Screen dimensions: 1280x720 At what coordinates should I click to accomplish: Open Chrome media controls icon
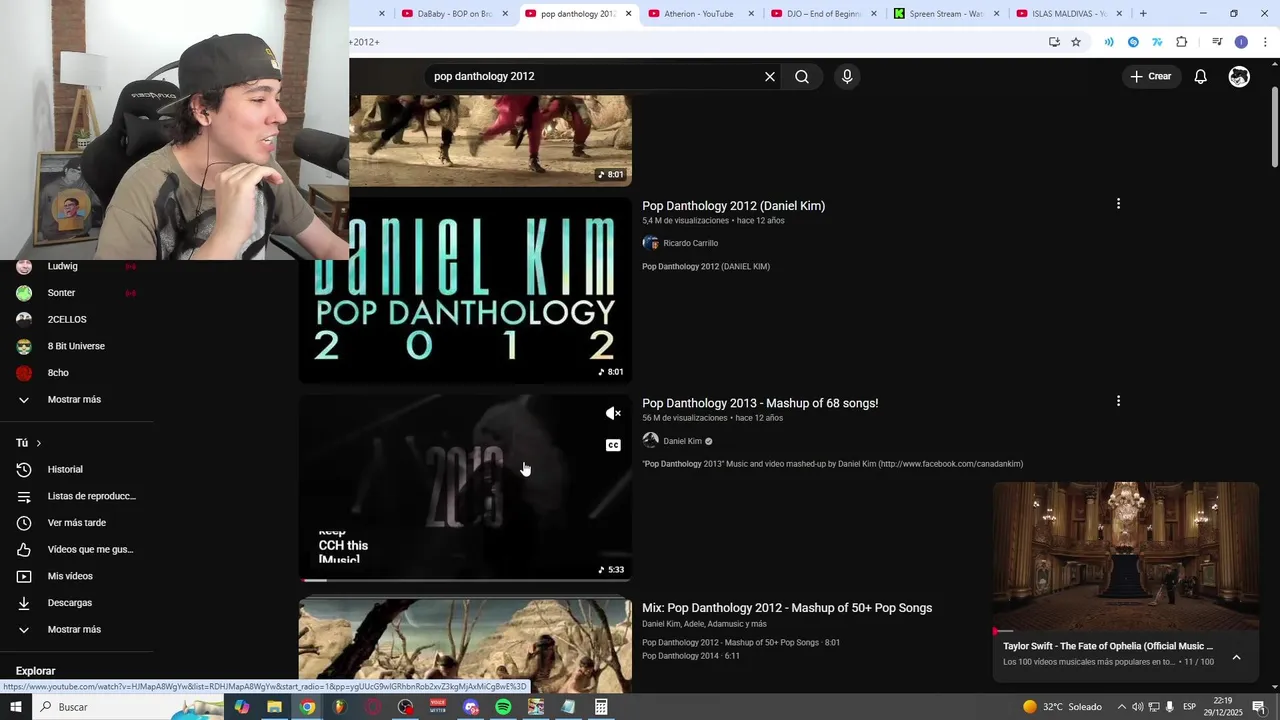click(x=1217, y=42)
